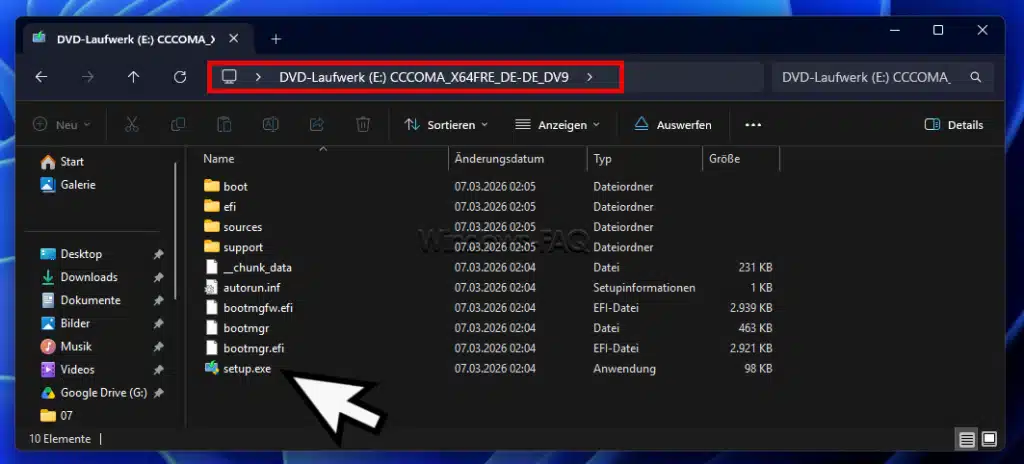1024x464 pixels.
Task: Close the DVD-Laufwerk tab
Action: (234, 39)
